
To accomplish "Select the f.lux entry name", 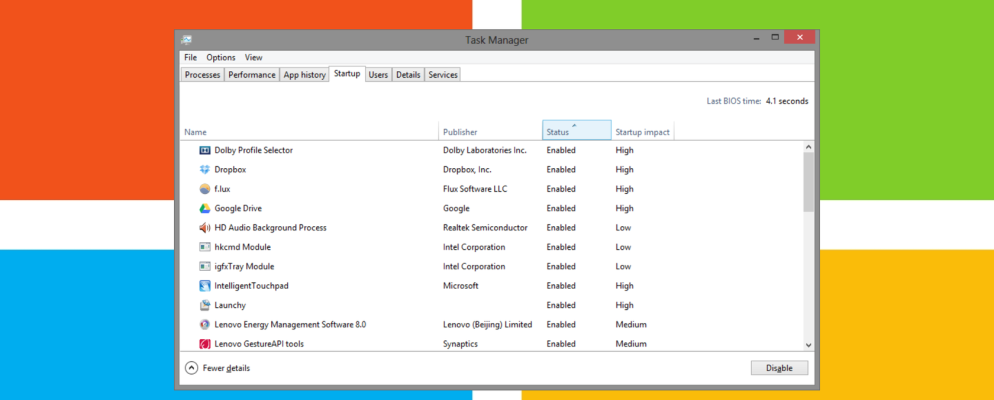I will coord(221,189).
